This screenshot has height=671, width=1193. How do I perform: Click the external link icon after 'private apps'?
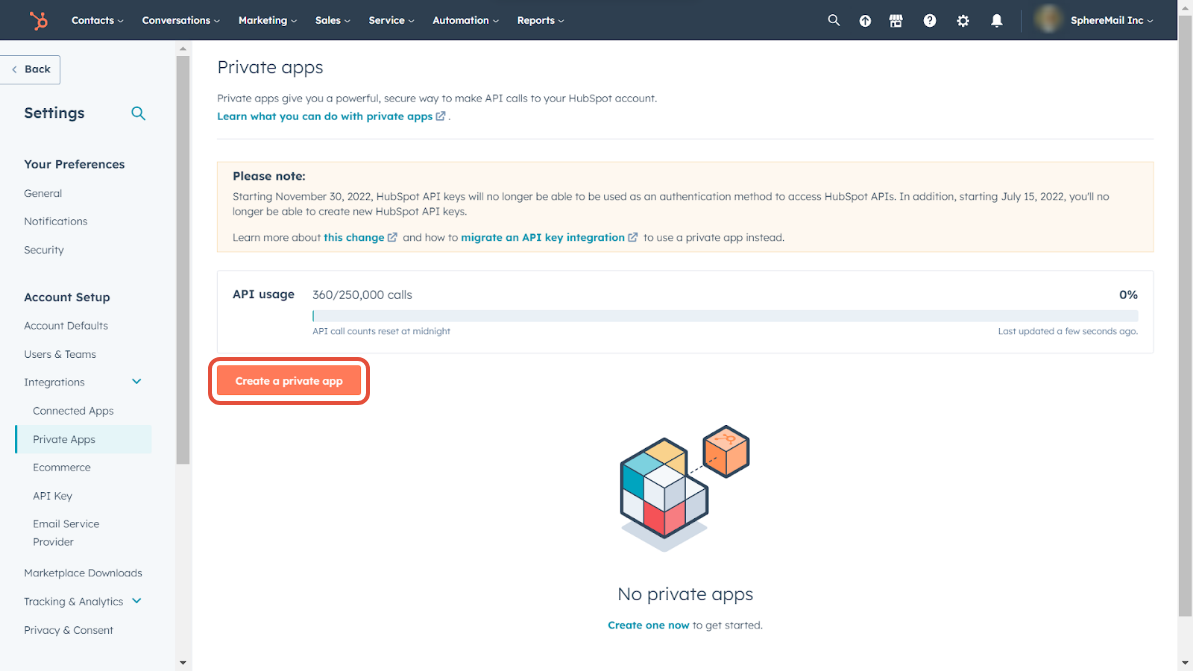coord(441,116)
